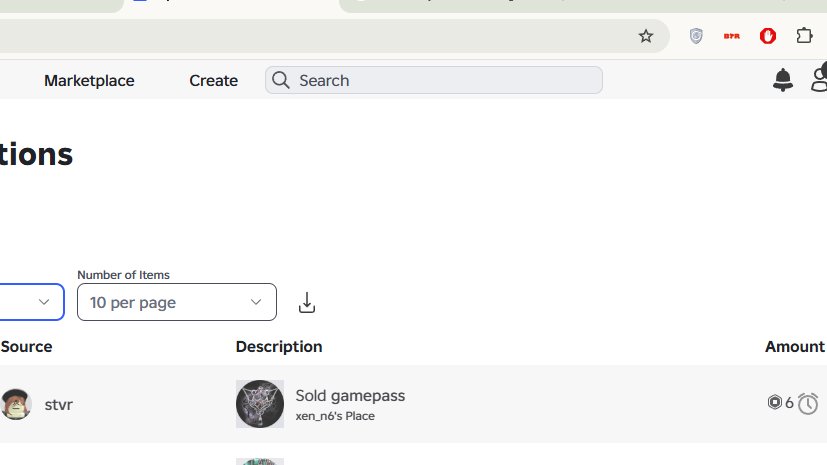Click the amount value 6

[789, 403]
